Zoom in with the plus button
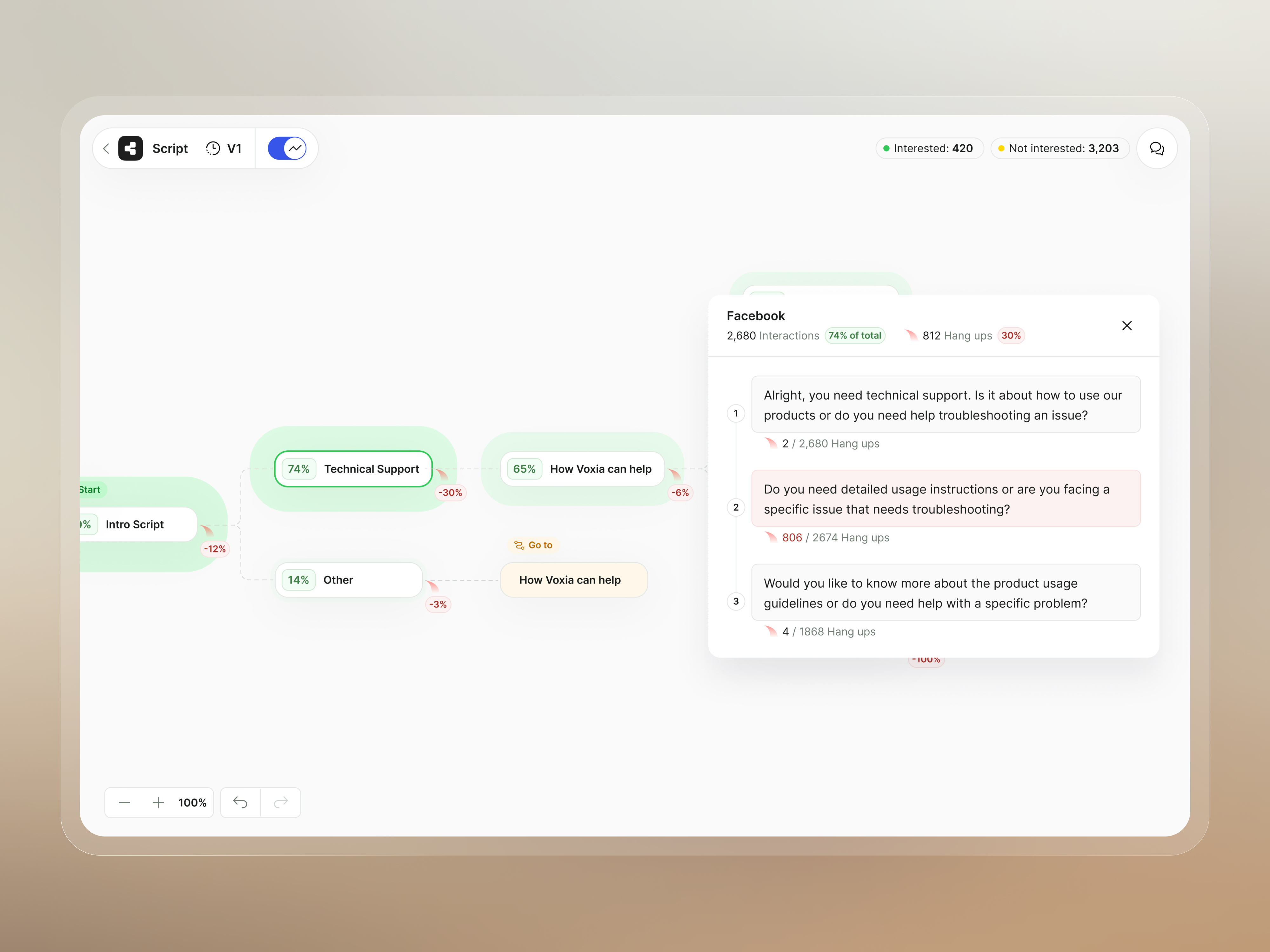 (x=158, y=802)
